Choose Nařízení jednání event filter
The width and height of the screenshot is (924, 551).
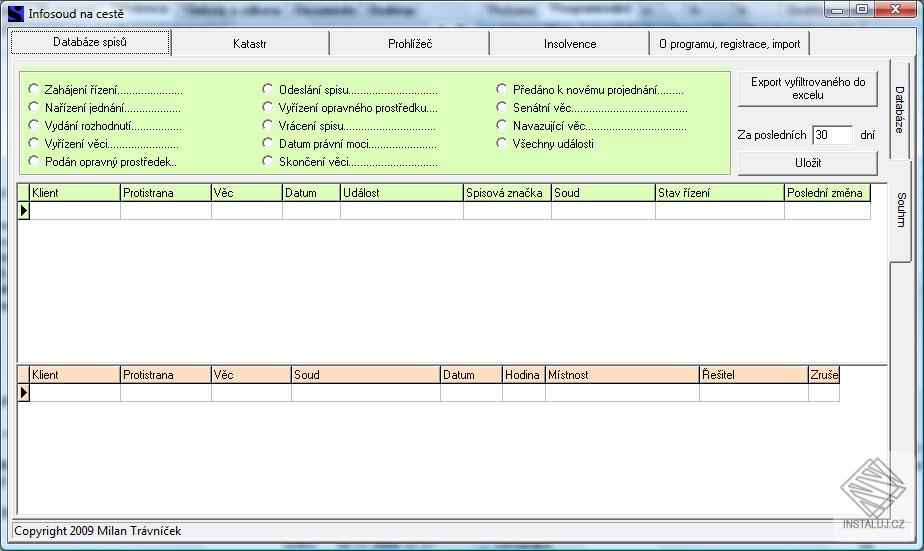(34, 107)
